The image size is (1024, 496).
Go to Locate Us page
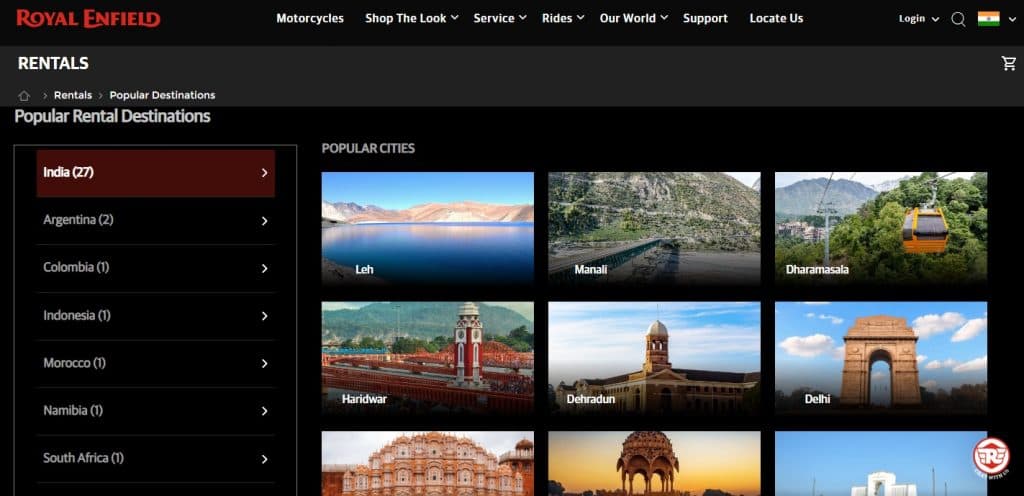[776, 18]
